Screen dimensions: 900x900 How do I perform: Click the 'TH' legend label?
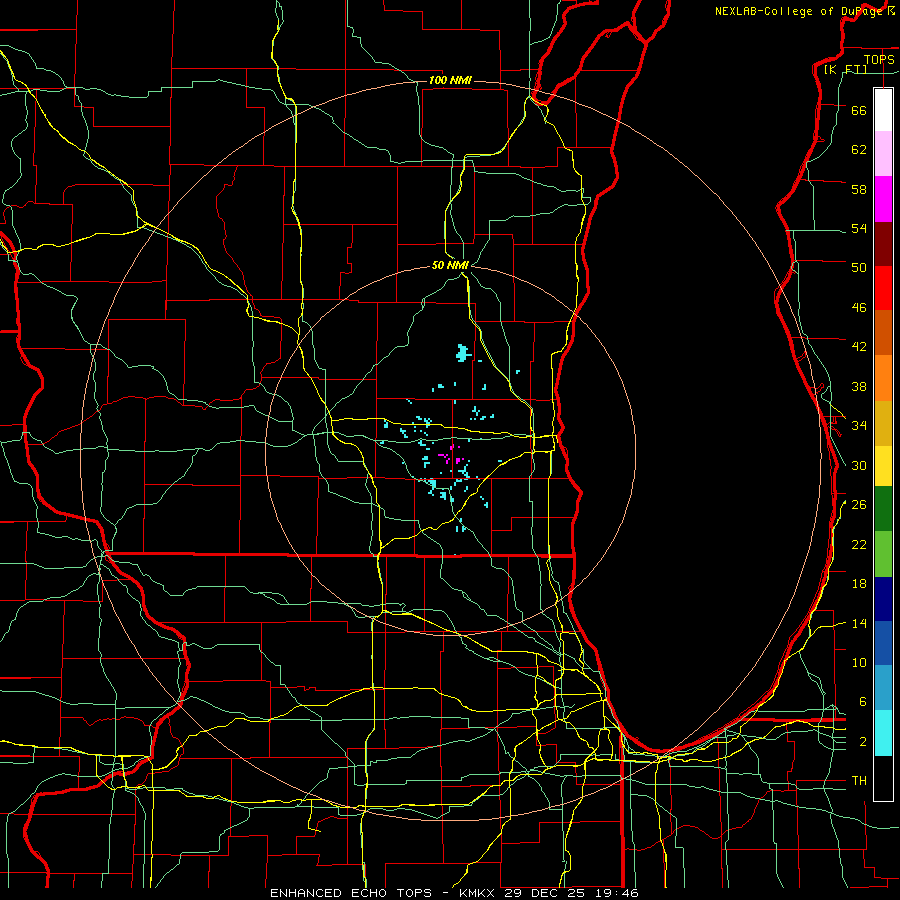coord(859,781)
